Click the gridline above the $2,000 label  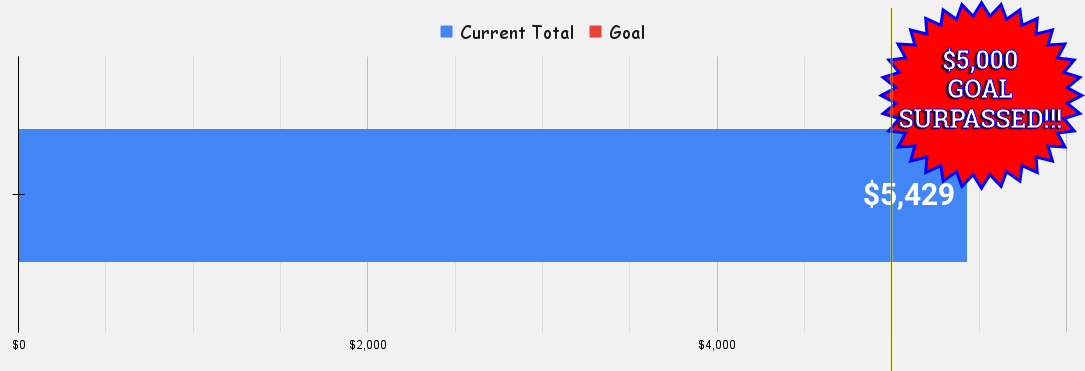[x=367, y=298]
